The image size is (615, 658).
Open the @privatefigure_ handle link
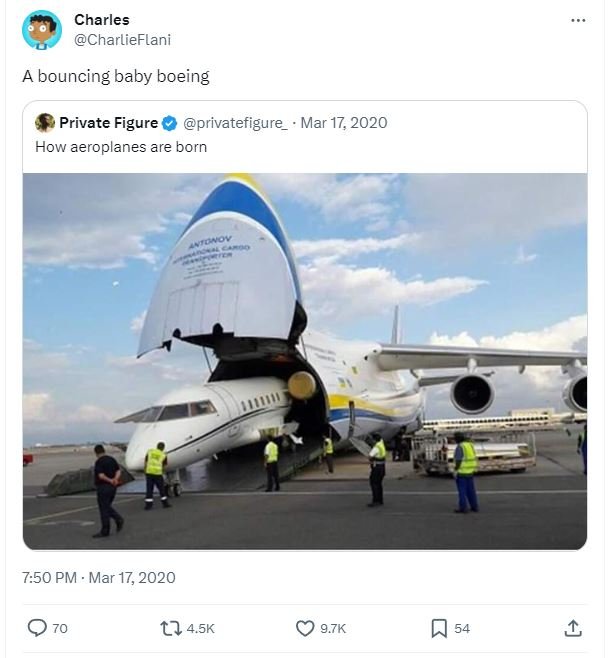pos(235,123)
